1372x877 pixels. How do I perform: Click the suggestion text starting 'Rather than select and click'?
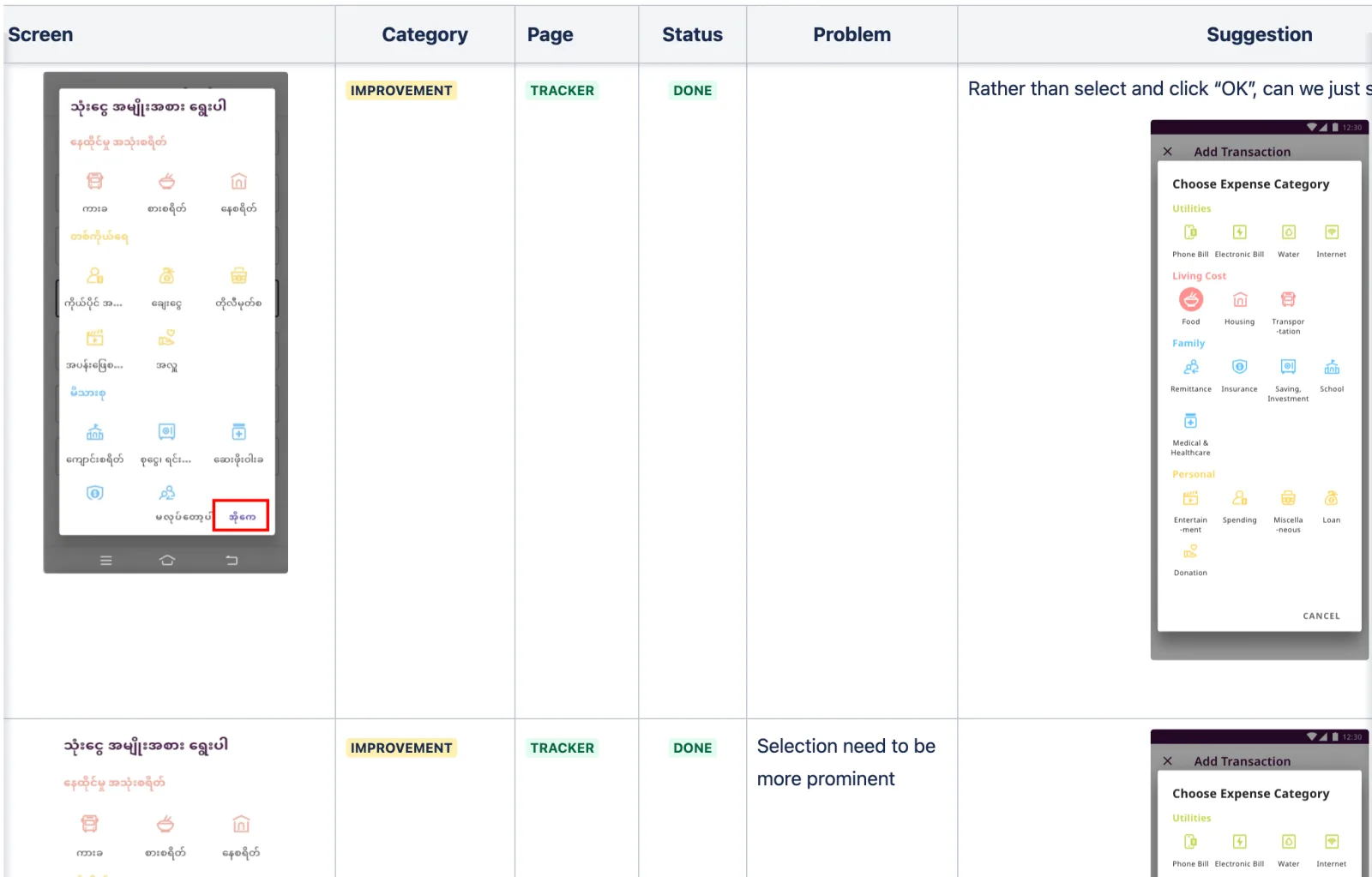pyautogui.click(x=1170, y=89)
